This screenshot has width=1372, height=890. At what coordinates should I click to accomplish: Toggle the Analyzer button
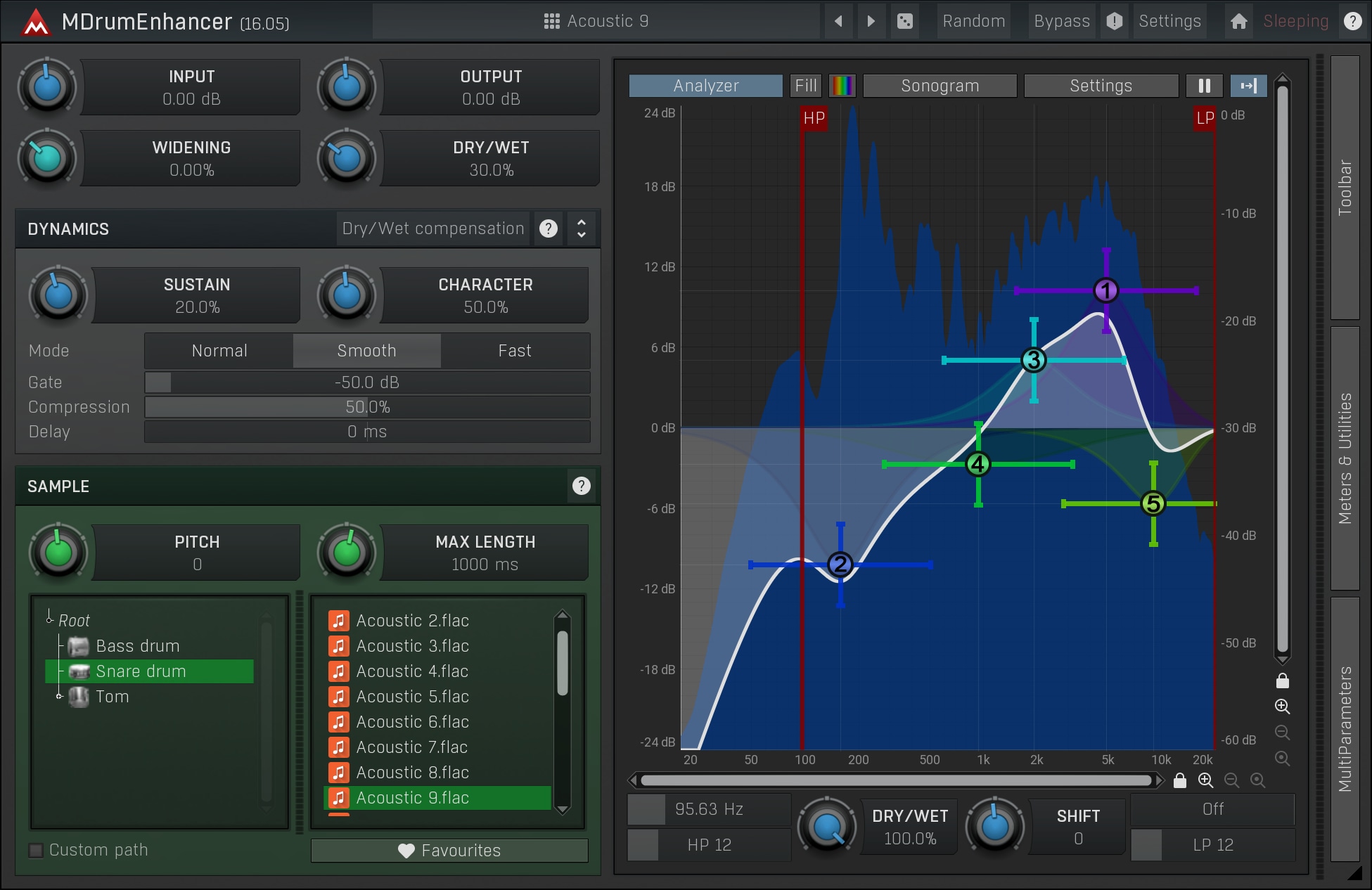click(705, 86)
